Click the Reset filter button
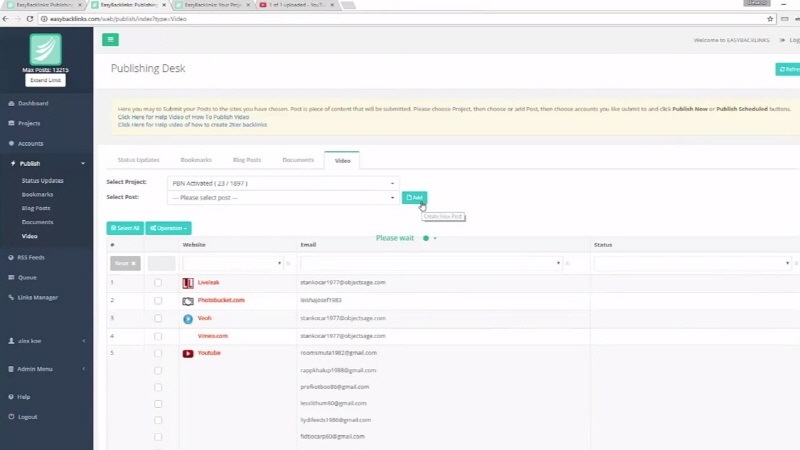800x450 pixels. (125, 263)
